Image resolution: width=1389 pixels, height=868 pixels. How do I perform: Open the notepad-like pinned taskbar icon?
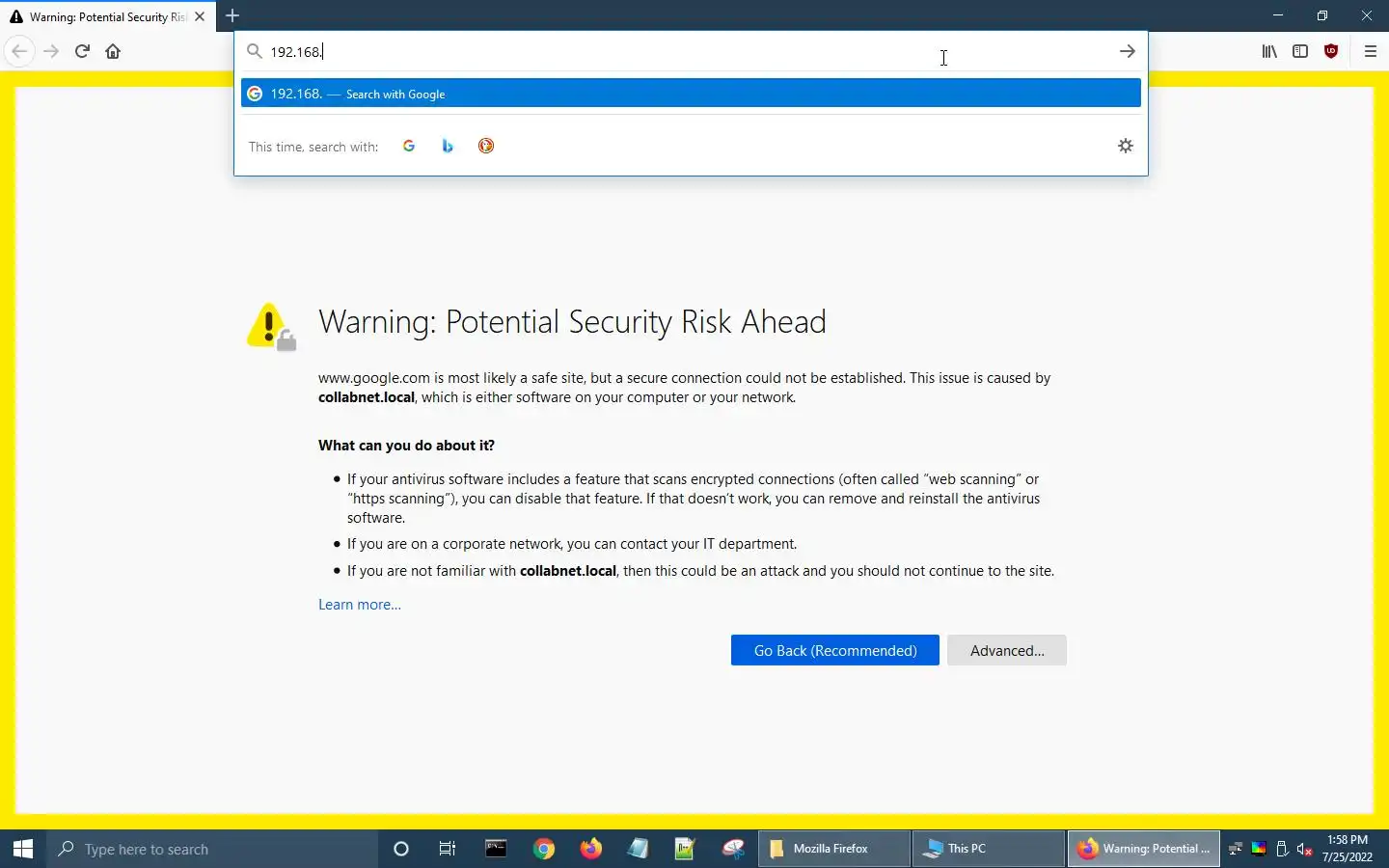pos(639,849)
